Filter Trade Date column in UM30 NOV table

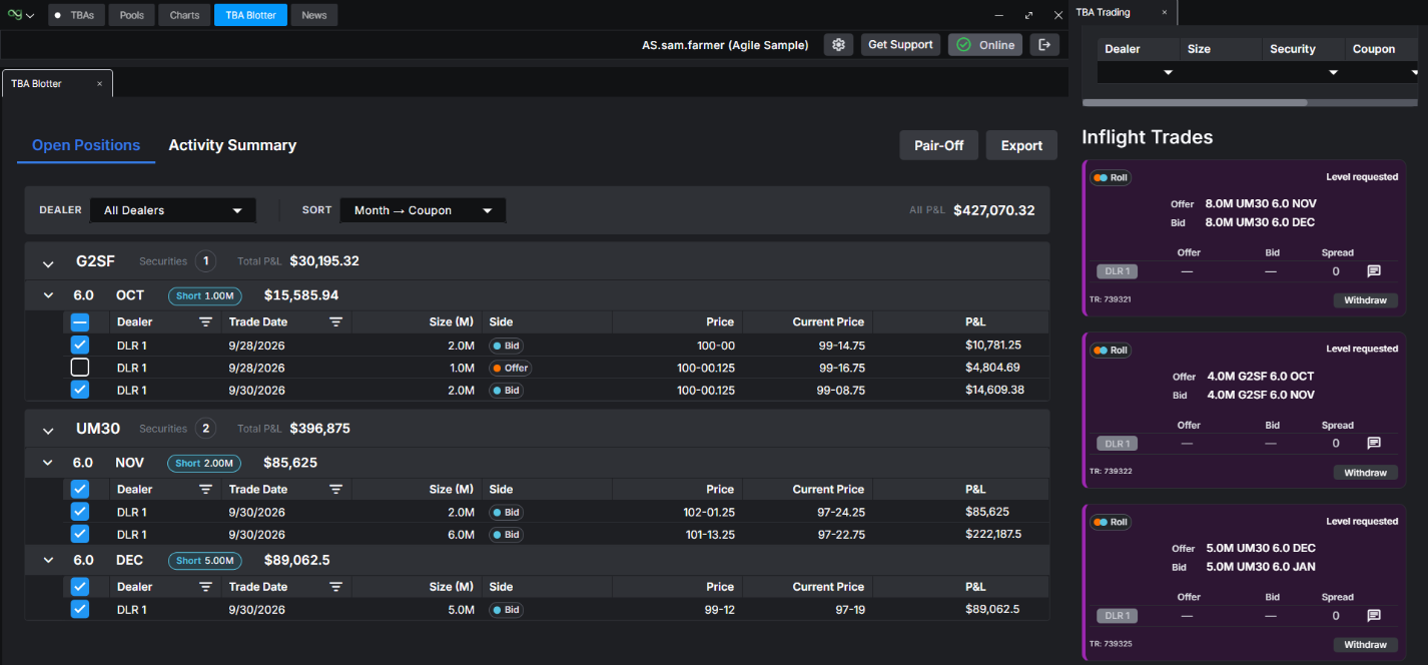click(336, 489)
